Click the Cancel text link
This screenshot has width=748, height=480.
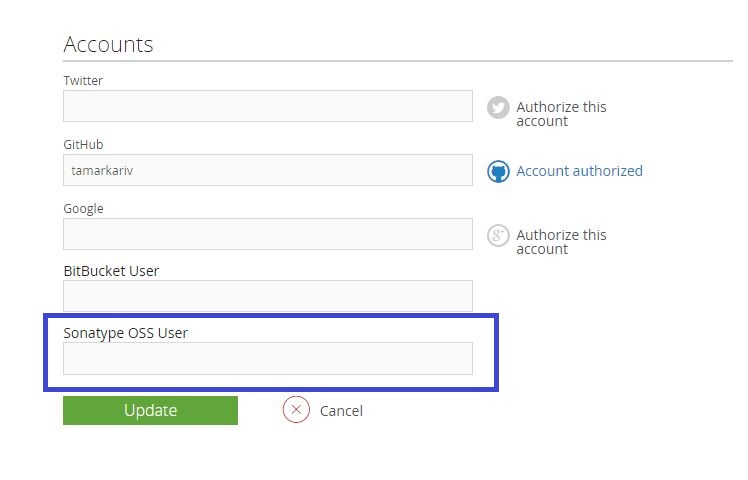pos(341,411)
